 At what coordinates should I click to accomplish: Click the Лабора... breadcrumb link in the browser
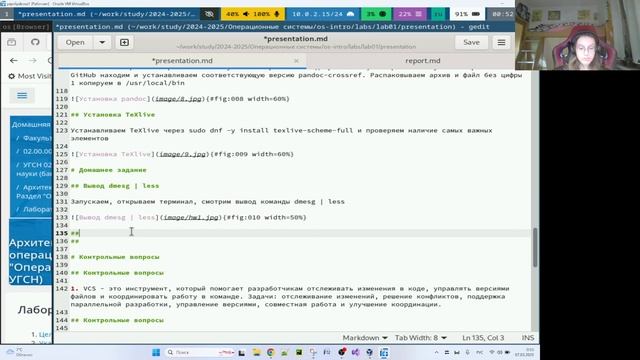point(37,209)
